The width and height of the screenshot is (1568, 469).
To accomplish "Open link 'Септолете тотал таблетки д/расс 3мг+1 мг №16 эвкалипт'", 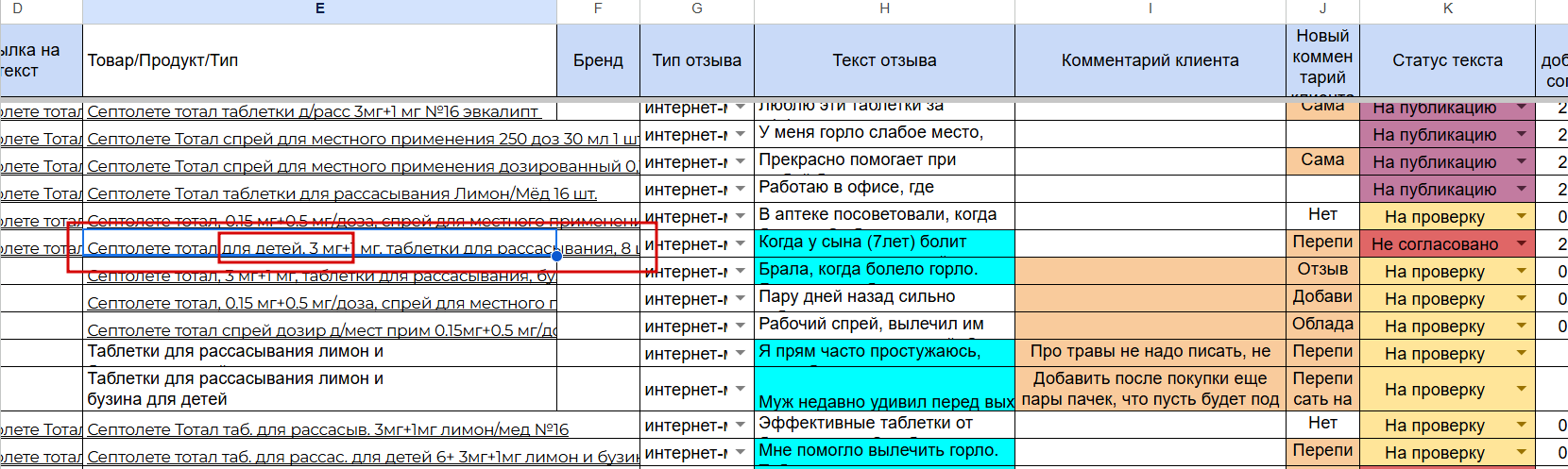I will [x=315, y=111].
